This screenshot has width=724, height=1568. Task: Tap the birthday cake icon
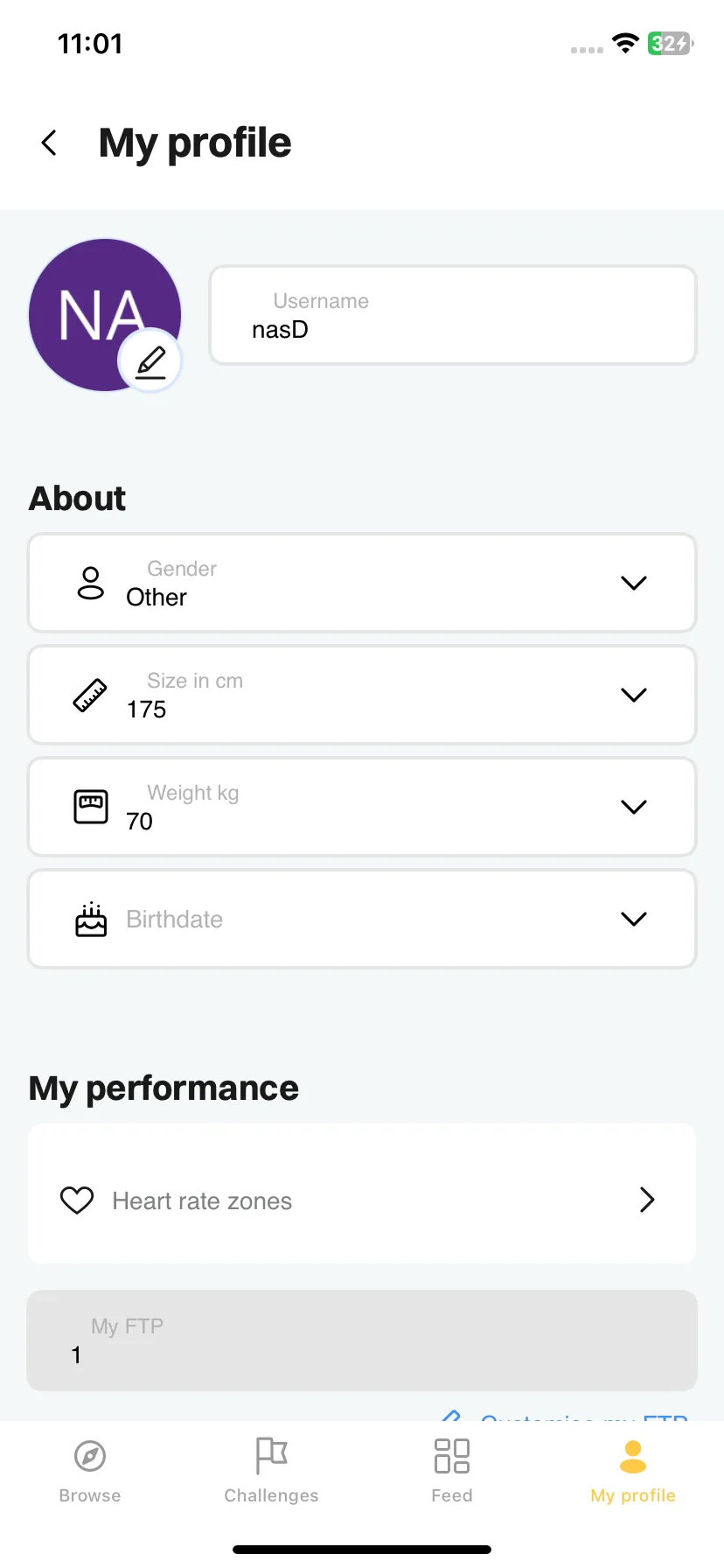coord(91,919)
